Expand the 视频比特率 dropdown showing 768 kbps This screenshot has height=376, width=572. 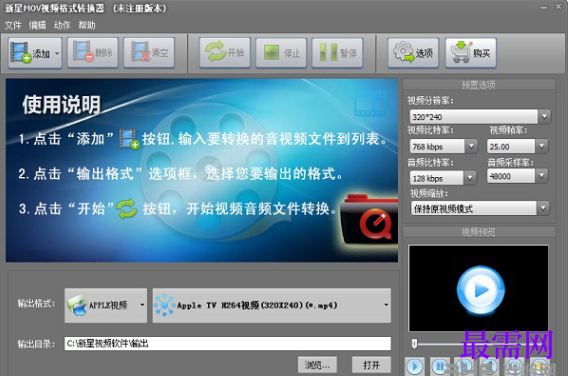pos(471,146)
